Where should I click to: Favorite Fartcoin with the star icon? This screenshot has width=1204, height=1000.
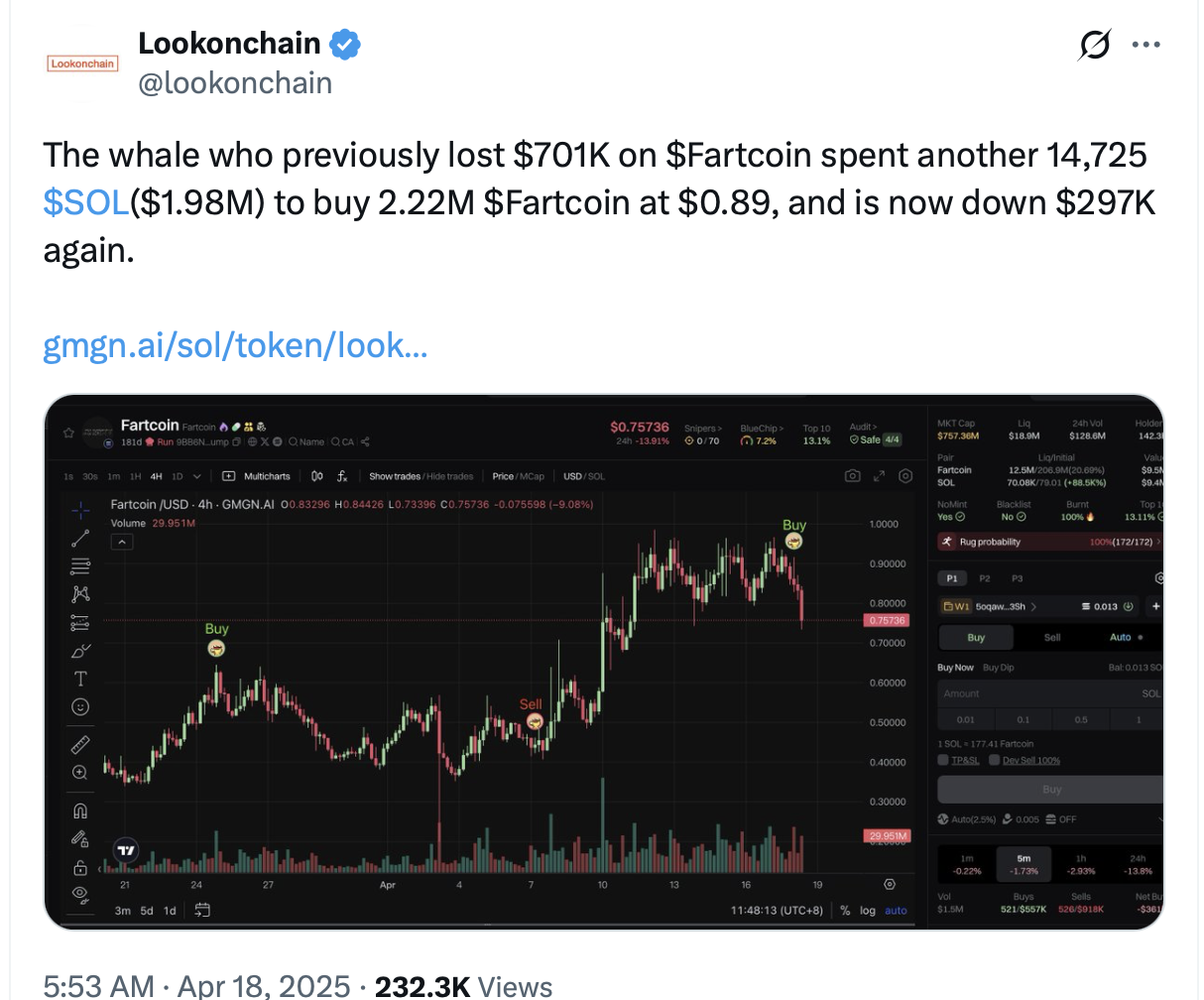[68, 434]
